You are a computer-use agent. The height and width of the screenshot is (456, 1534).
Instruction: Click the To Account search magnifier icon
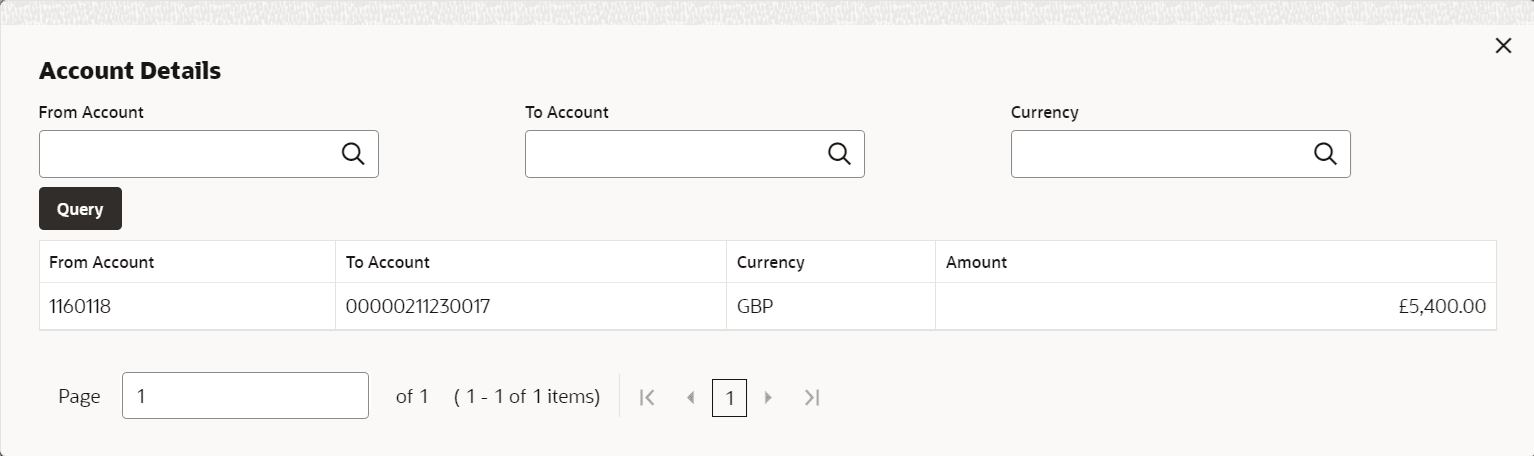839,154
